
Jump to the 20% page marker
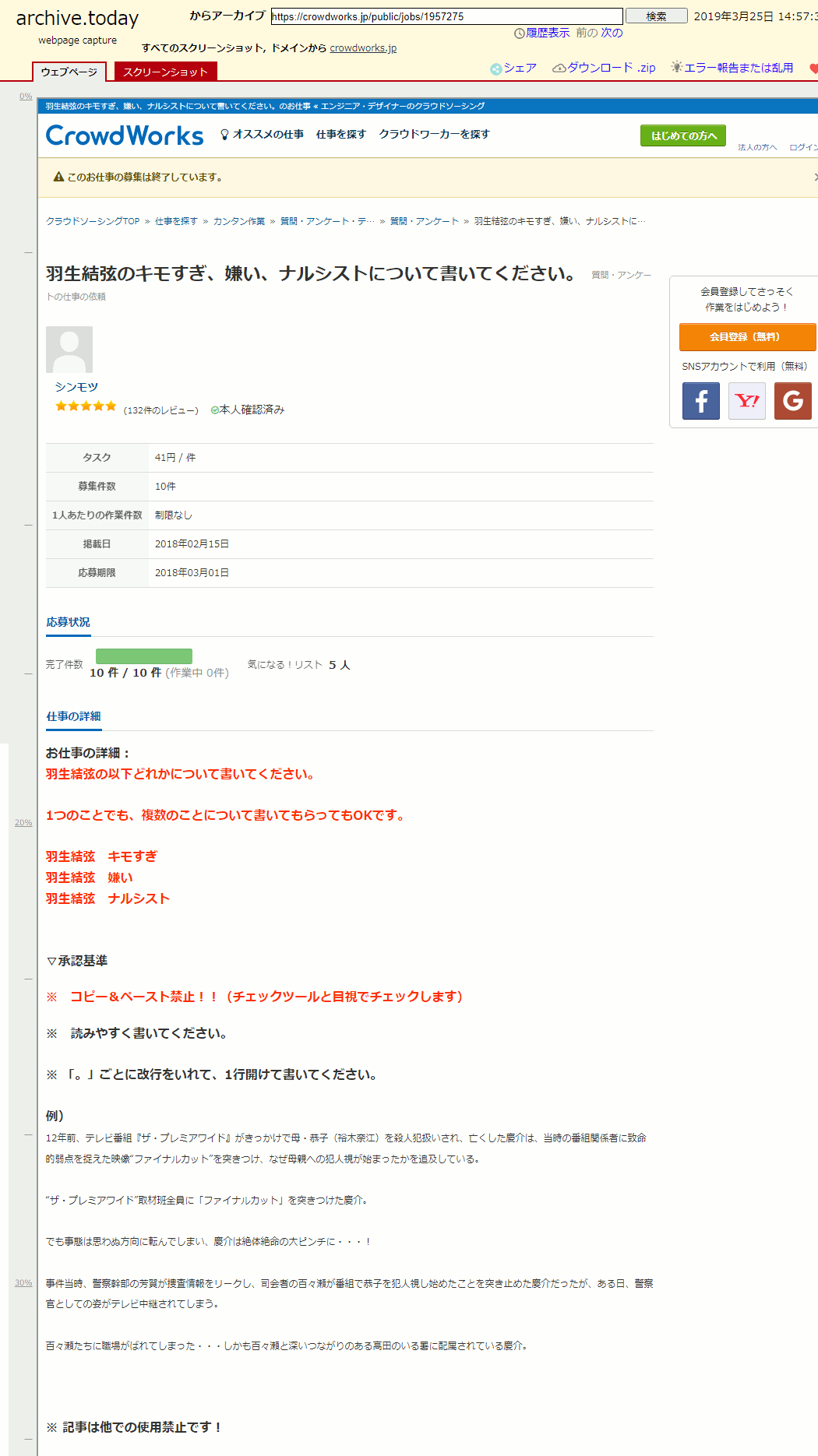click(x=23, y=823)
